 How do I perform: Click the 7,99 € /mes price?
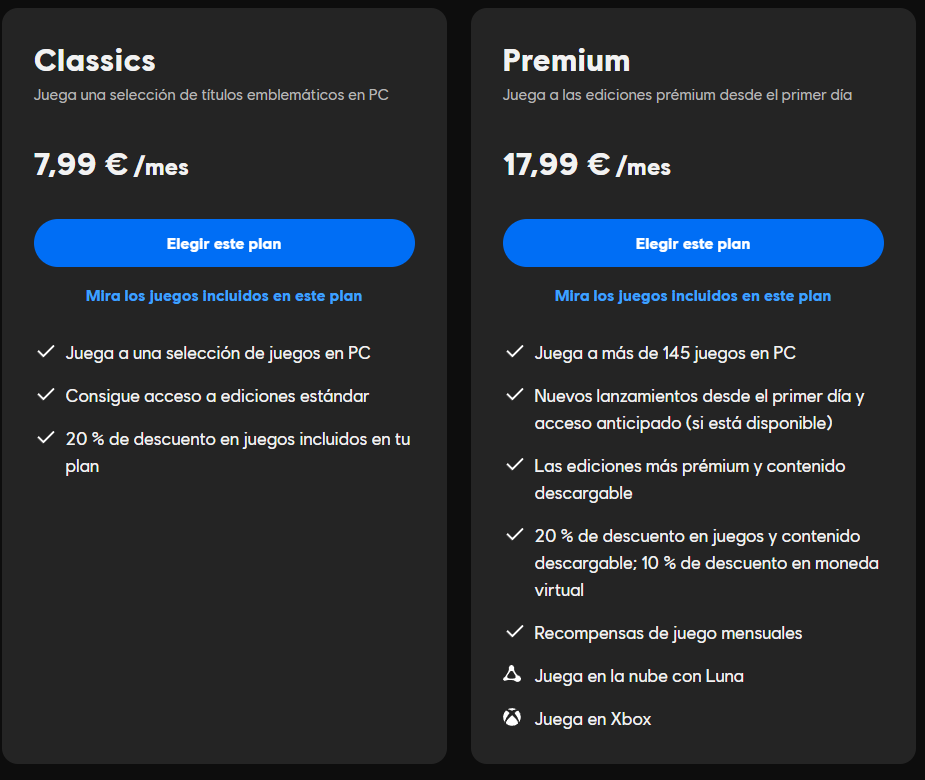click(x=111, y=165)
